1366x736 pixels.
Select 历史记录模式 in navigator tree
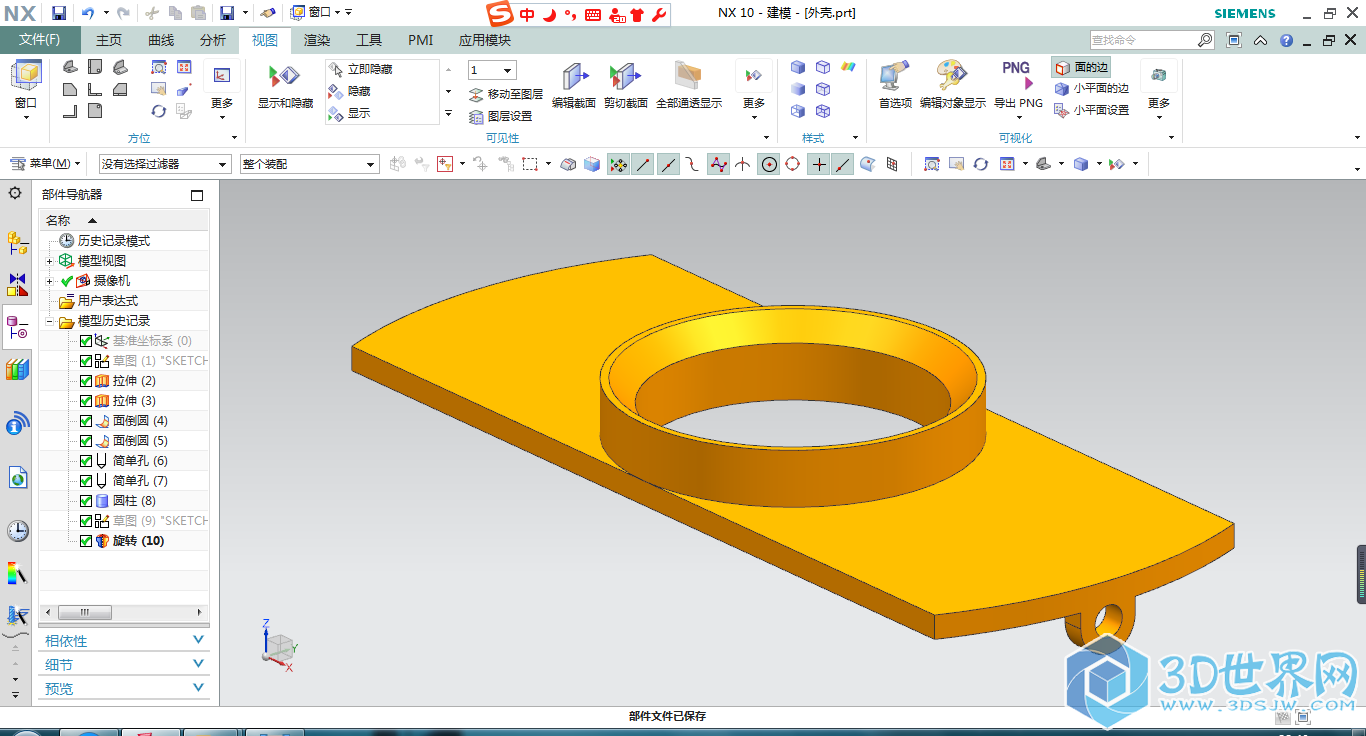[114, 241]
